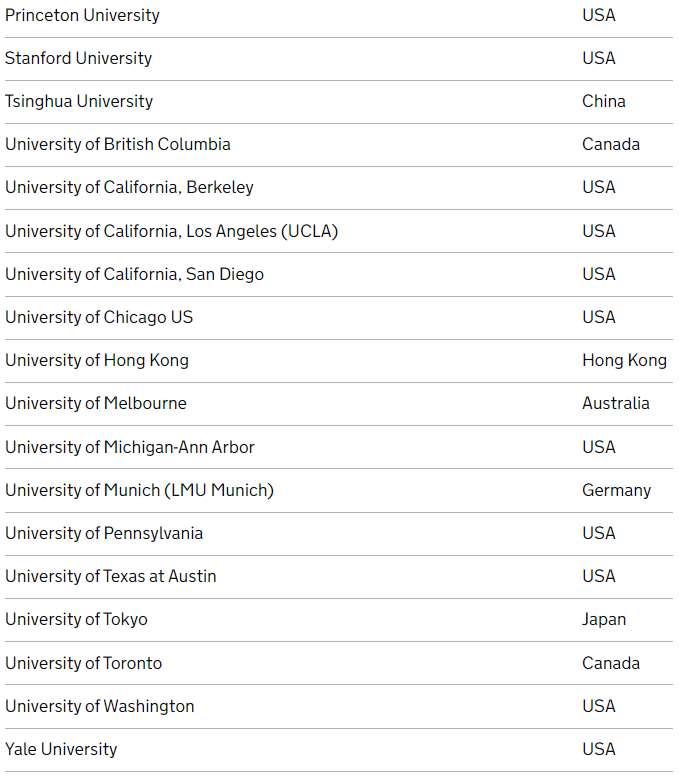The width and height of the screenshot is (679, 777).
Task: Select the Yale University entry
Action: coord(61,750)
